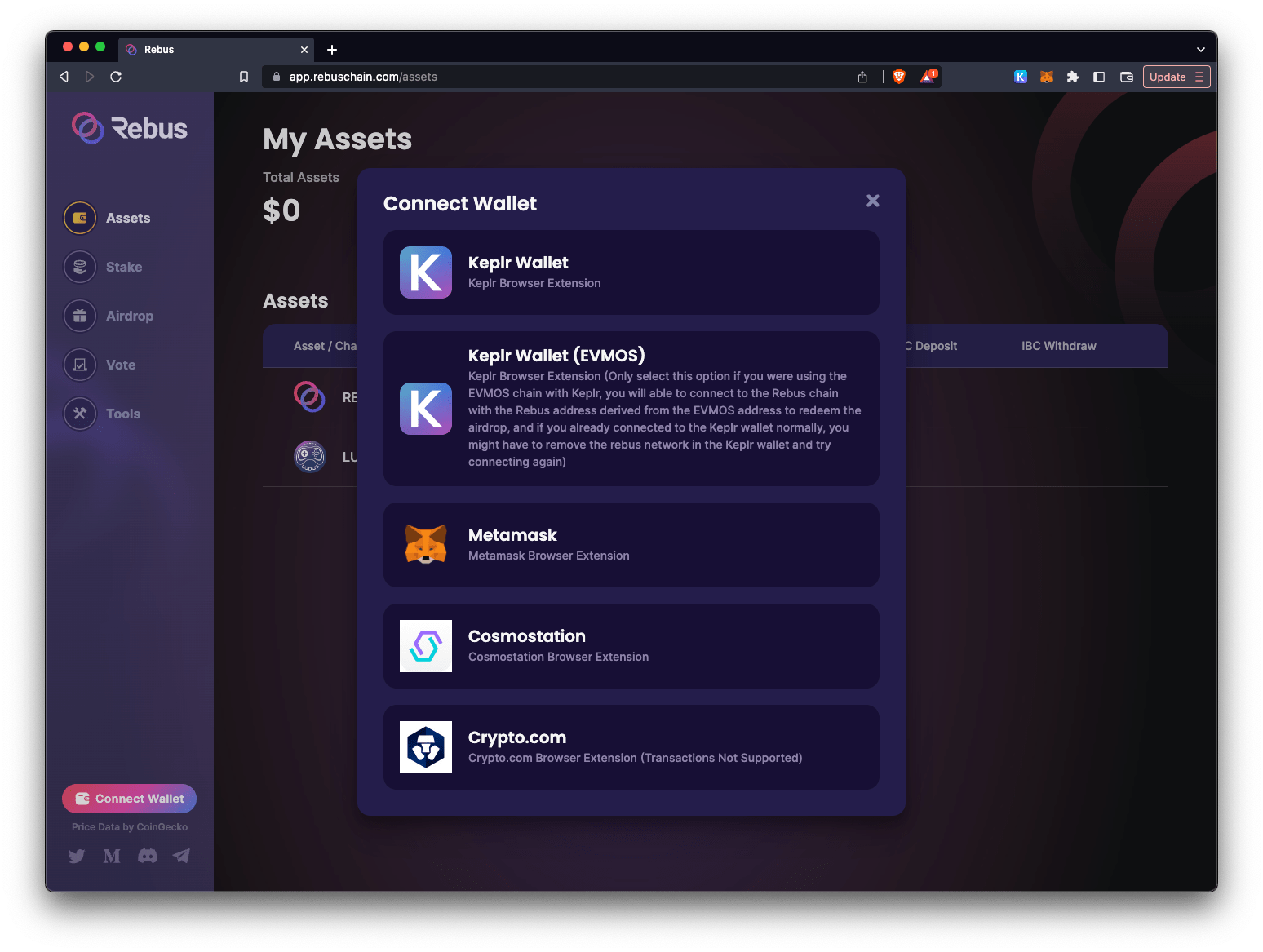Viewport: 1263px width, 952px height.
Task: Open the Keplr extension icon in the toolbar
Action: click(1021, 76)
